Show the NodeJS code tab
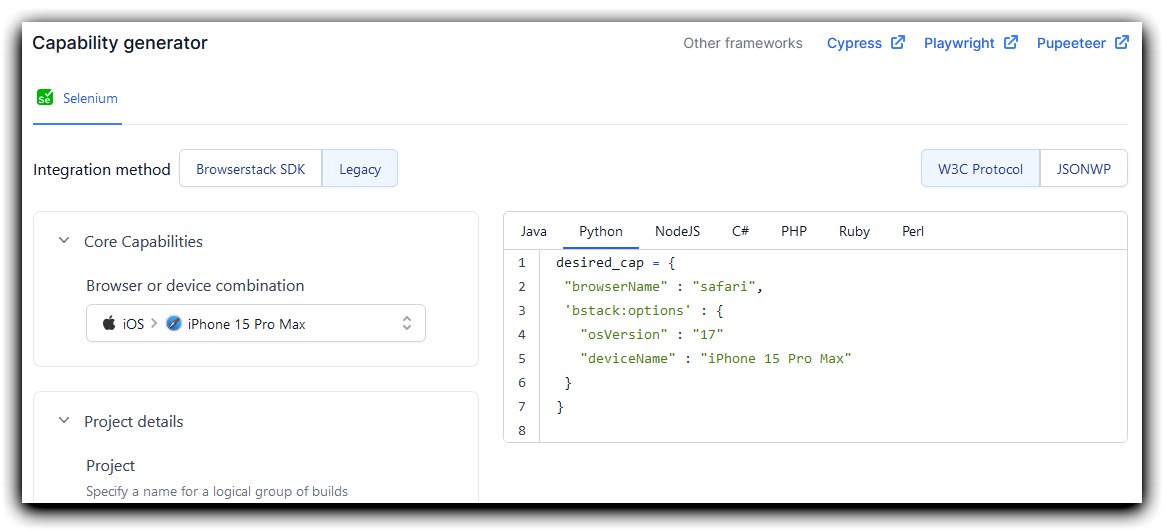This screenshot has width=1164, height=531. (677, 231)
